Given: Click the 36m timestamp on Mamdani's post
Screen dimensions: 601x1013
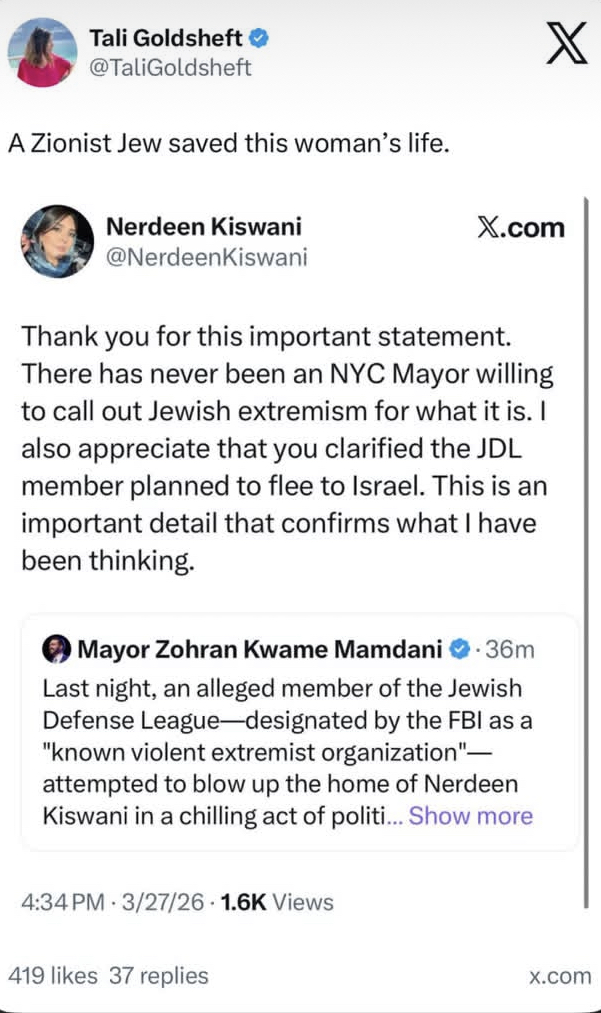Looking at the screenshot, I should click(510, 649).
